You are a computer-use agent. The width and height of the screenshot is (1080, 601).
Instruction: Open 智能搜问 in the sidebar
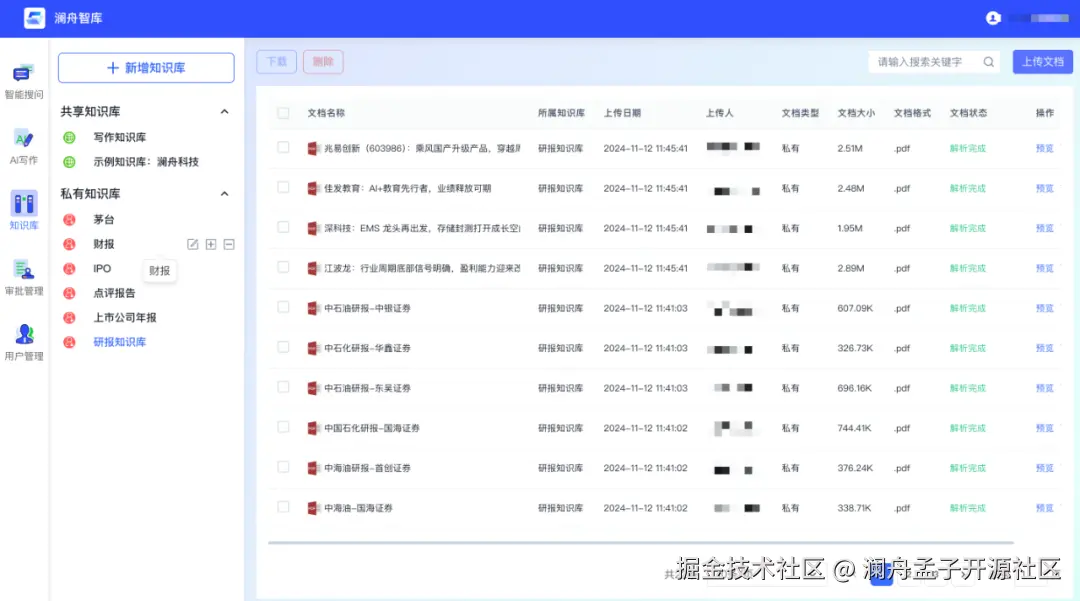pos(23,82)
